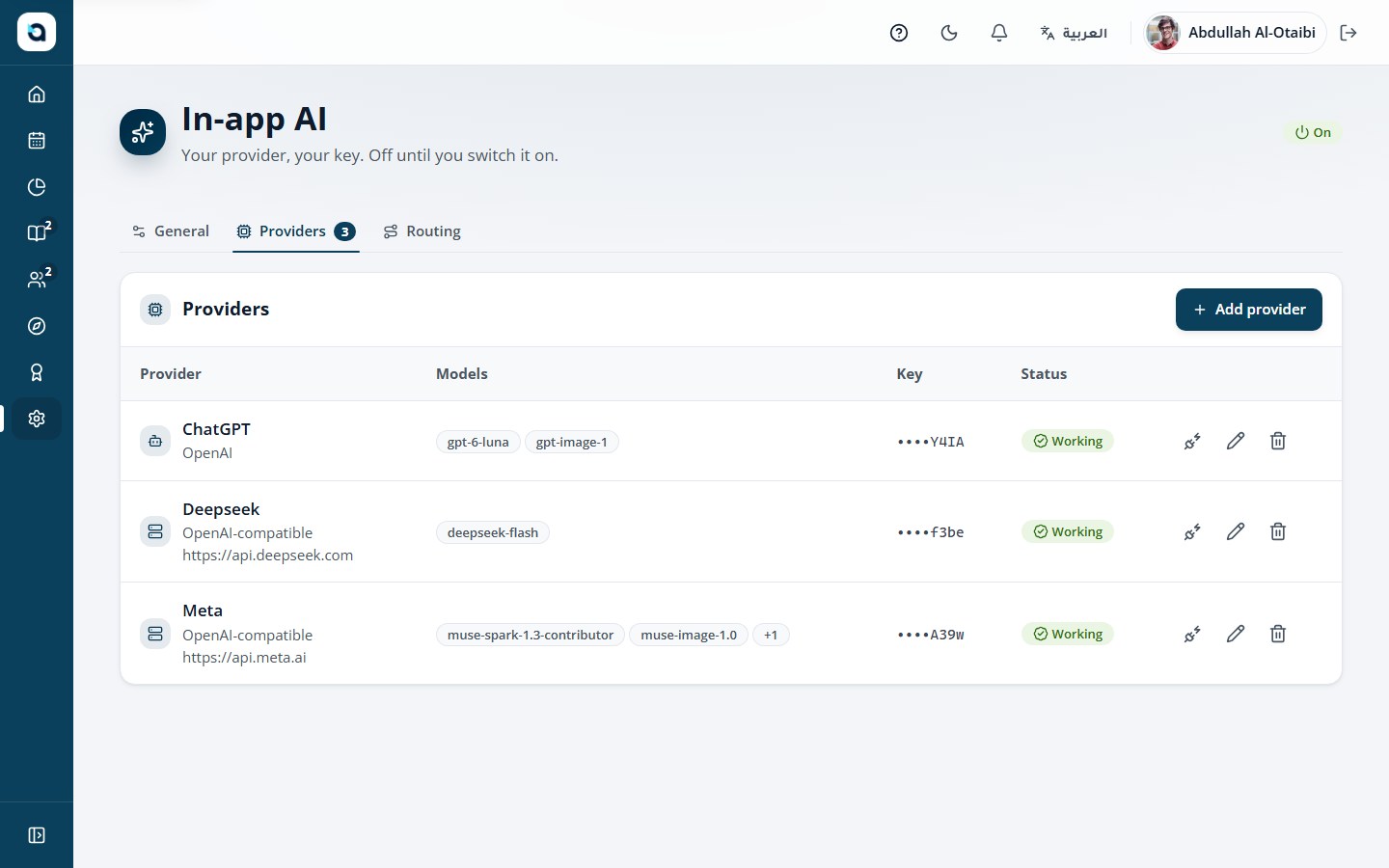The height and width of the screenshot is (868, 1389).
Task: Open the book library icon in the sidebar
Action: (37, 233)
